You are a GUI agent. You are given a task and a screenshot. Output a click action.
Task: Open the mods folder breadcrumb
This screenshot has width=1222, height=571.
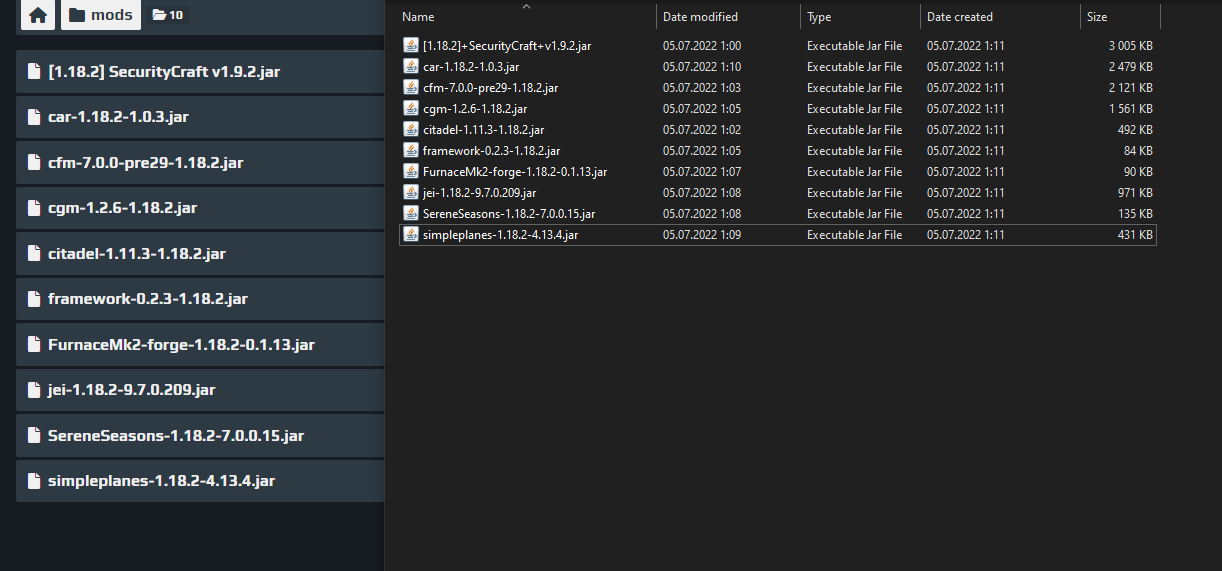pos(101,15)
